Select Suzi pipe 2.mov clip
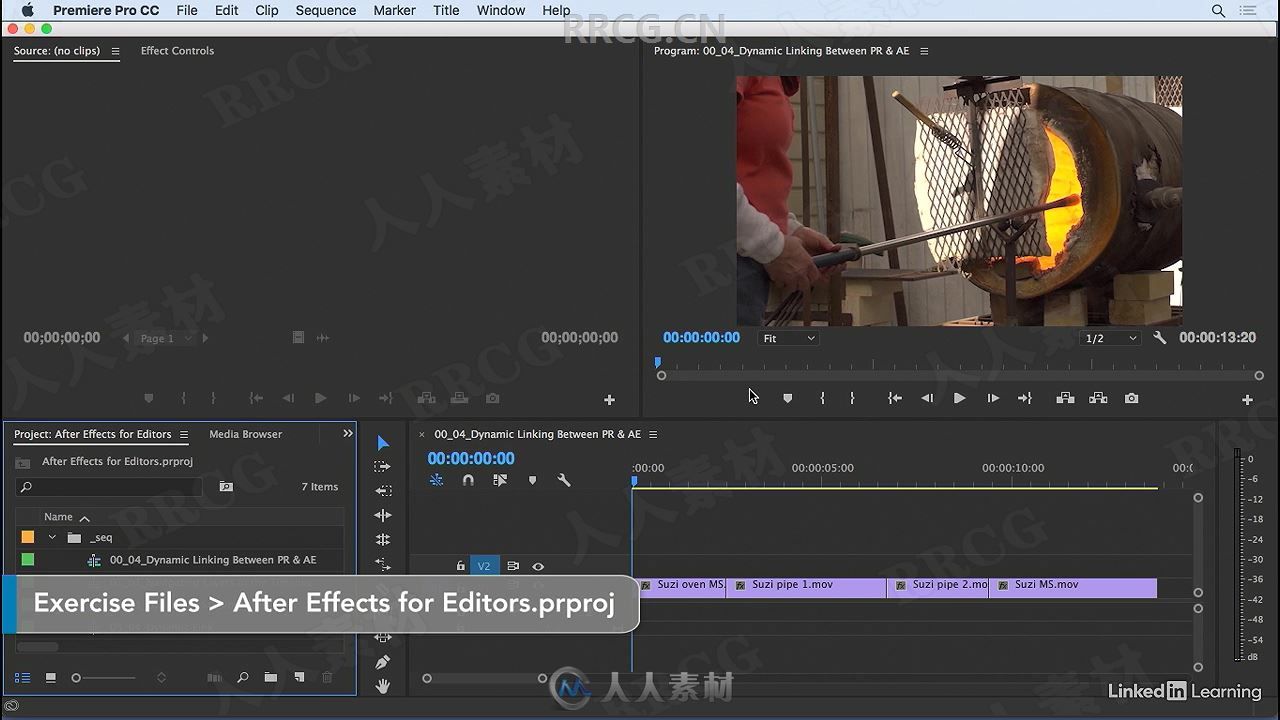Viewport: 1280px width, 720px height. (x=938, y=588)
